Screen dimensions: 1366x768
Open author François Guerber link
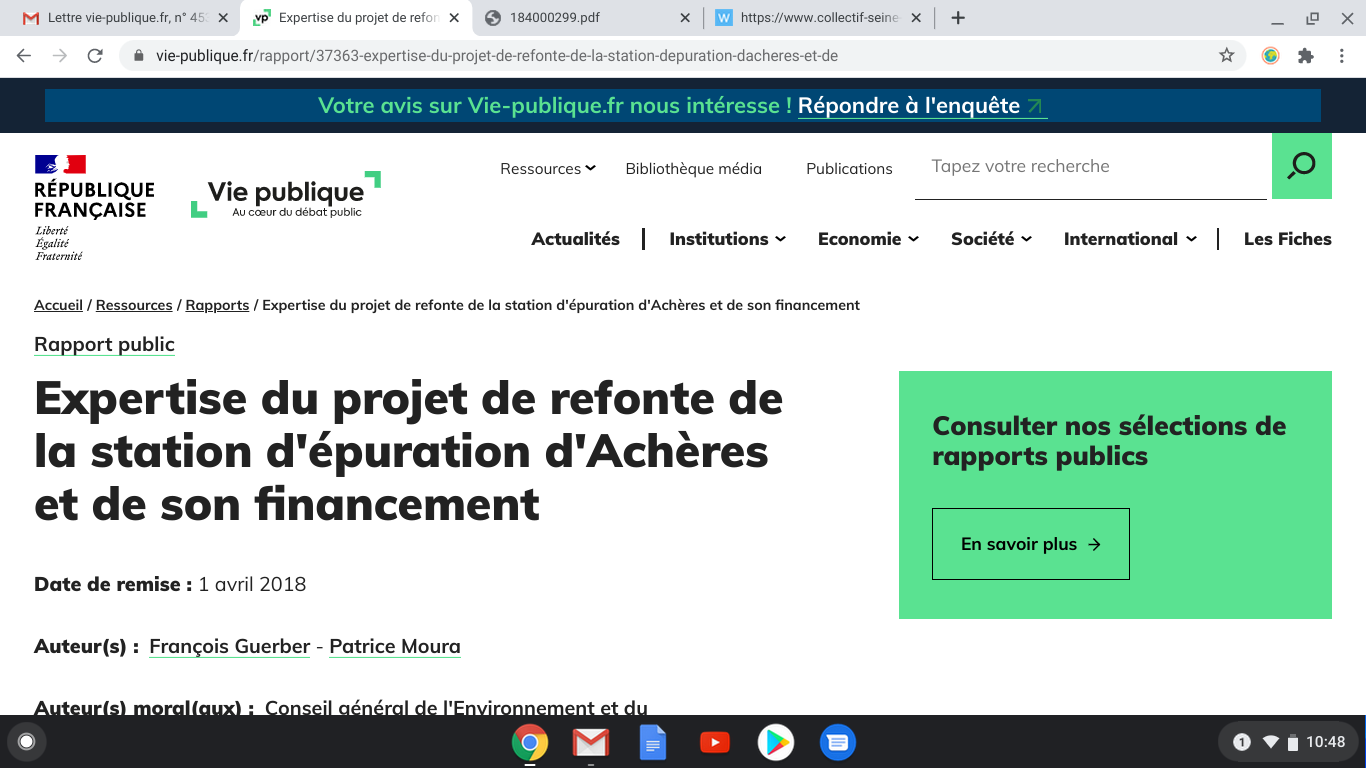pyautogui.click(x=229, y=647)
